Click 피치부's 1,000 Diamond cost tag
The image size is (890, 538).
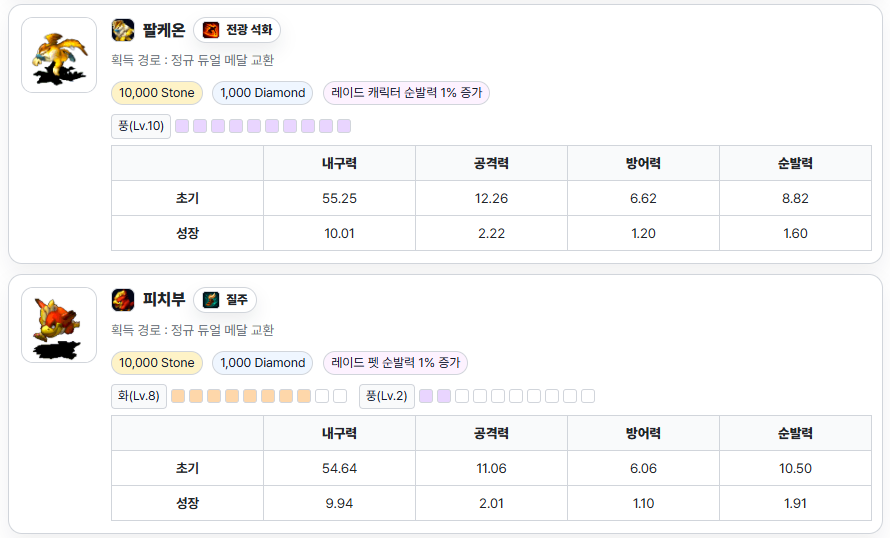point(262,363)
